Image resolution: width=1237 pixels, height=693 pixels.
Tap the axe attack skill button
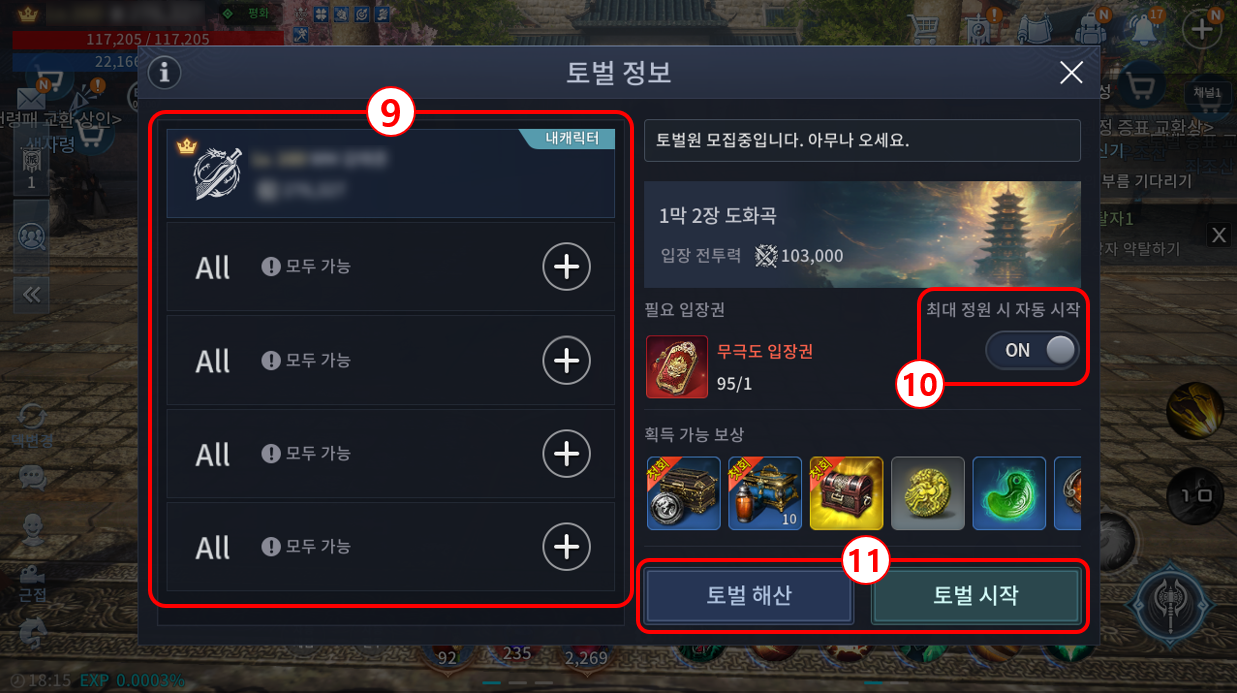coord(1171,607)
